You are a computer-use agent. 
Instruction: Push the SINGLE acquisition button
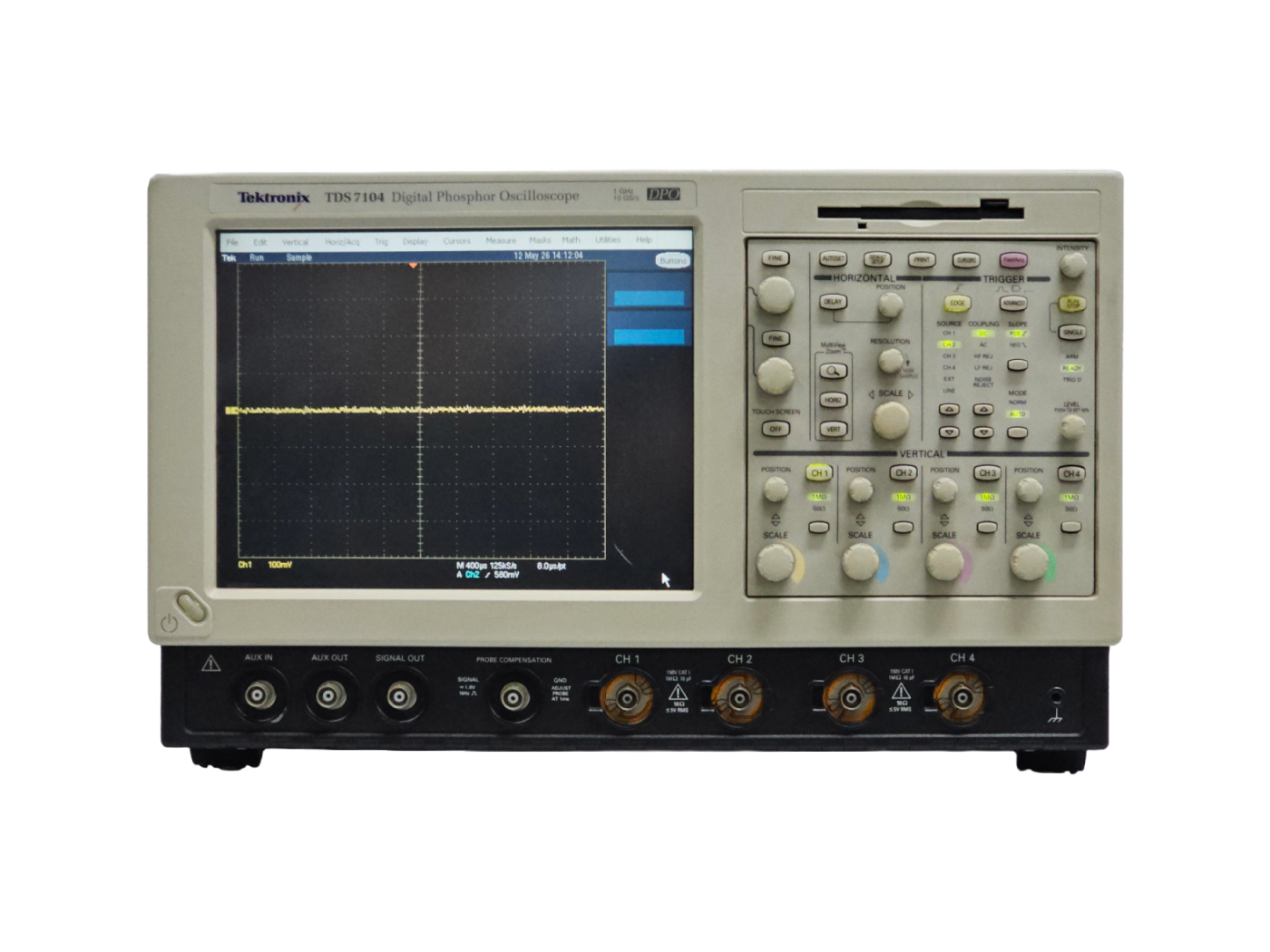tap(1072, 333)
